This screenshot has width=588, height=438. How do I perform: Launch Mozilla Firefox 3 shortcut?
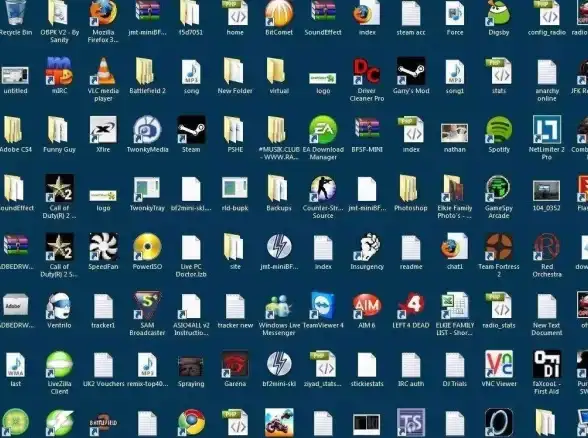point(103,13)
